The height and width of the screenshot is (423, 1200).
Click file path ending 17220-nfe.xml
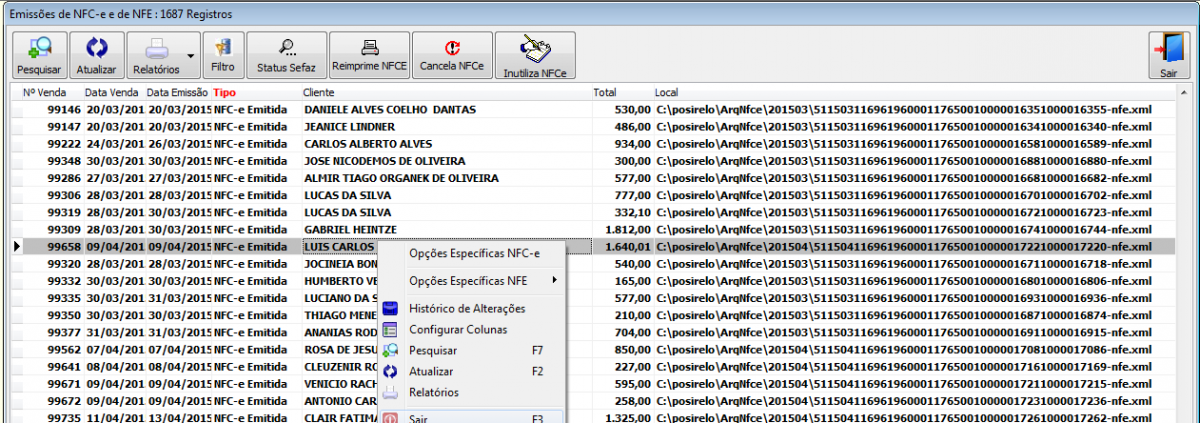click(x=904, y=247)
